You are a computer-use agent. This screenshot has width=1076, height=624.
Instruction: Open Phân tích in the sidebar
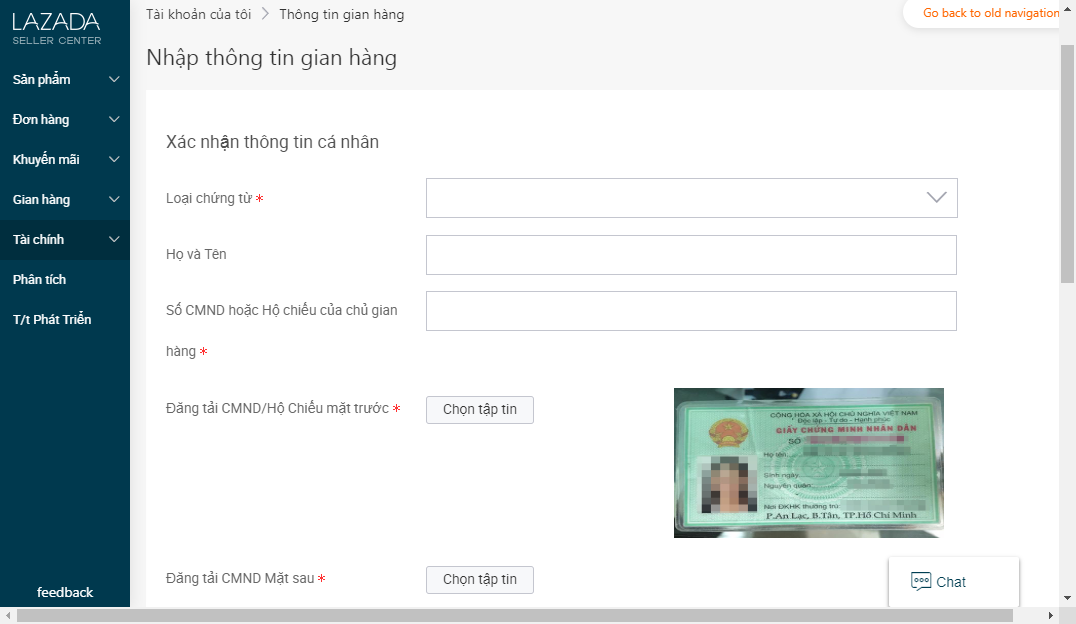click(40, 280)
